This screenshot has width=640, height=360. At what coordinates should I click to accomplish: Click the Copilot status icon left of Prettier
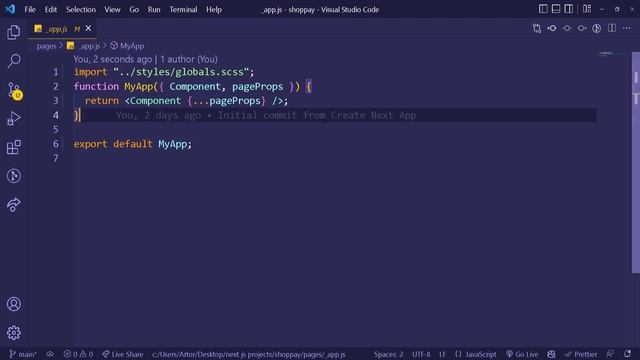pyautogui.click(x=551, y=354)
